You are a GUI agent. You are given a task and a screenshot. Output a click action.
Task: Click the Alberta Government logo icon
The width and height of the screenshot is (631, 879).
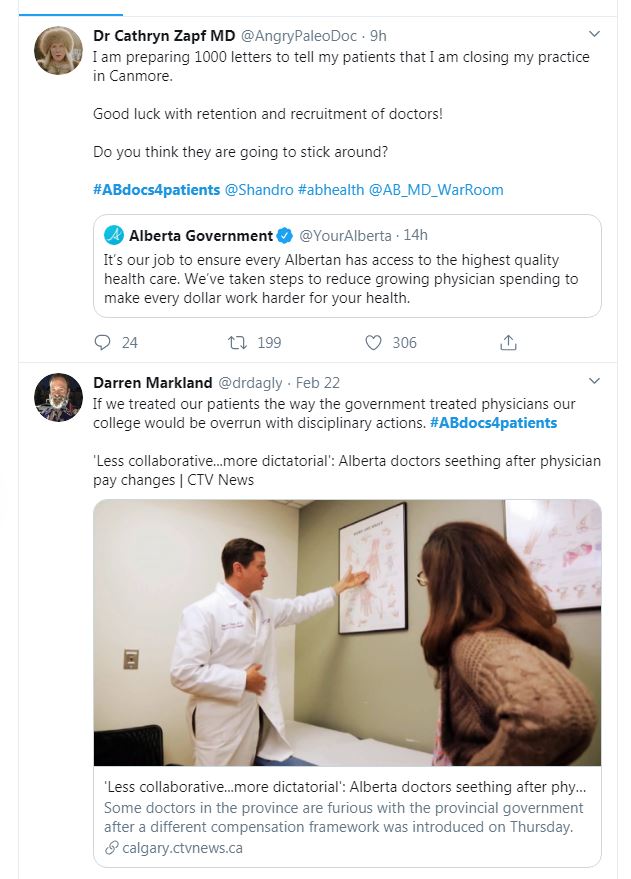click(x=115, y=236)
